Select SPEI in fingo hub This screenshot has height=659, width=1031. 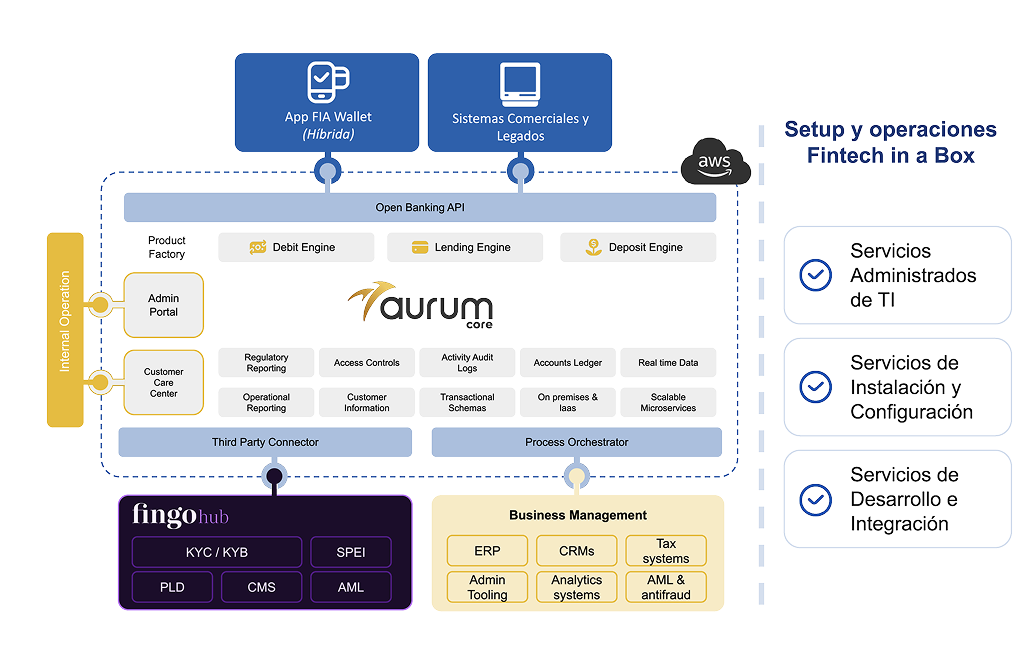pos(351,552)
